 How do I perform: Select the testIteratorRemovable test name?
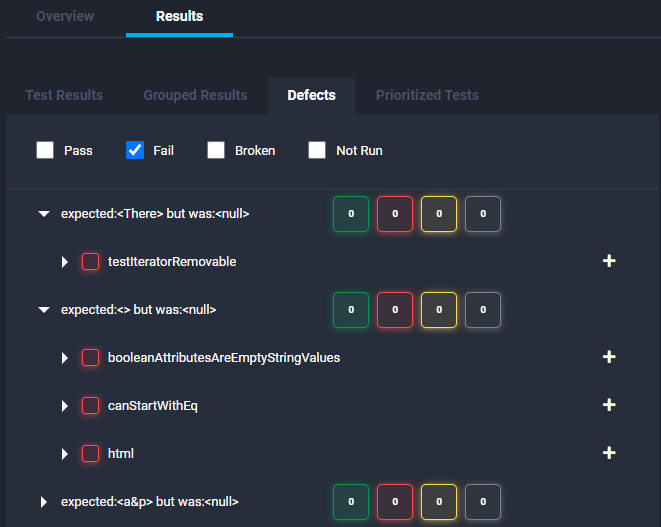[x=172, y=262]
